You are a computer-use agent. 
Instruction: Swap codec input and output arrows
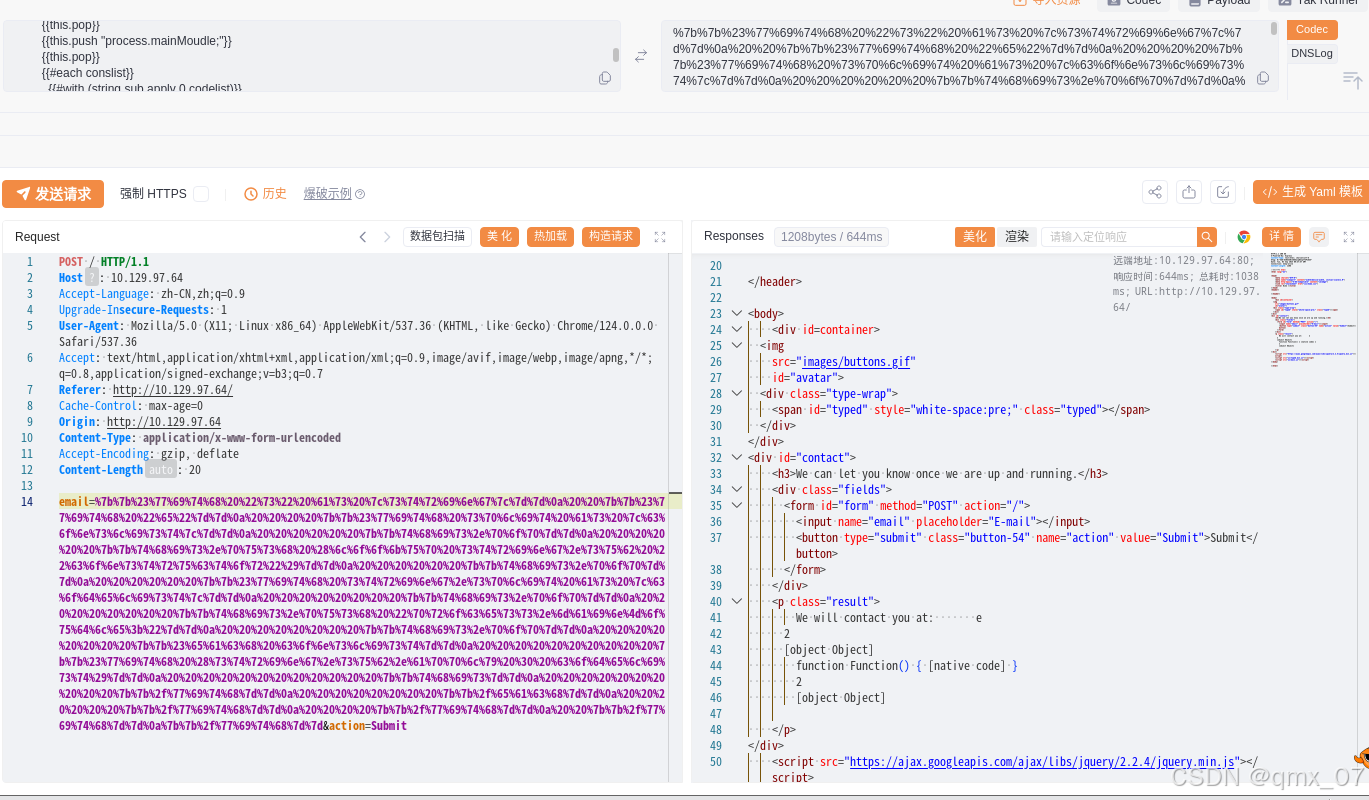[x=641, y=56]
